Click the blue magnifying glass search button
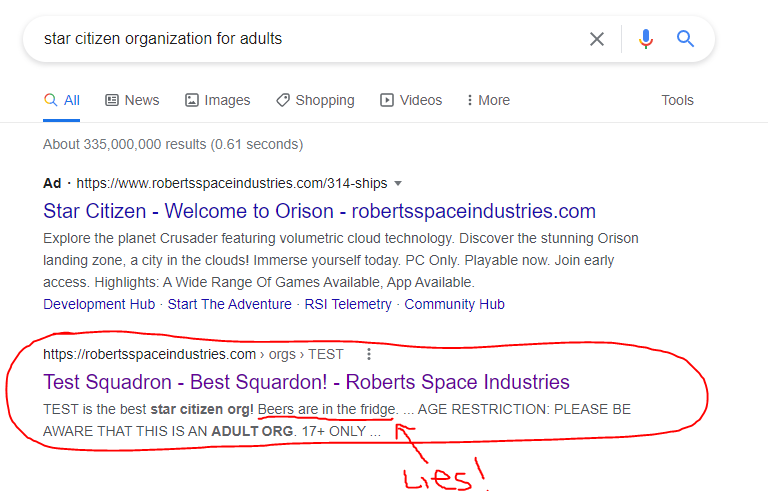768x491 pixels. pyautogui.click(x=686, y=39)
